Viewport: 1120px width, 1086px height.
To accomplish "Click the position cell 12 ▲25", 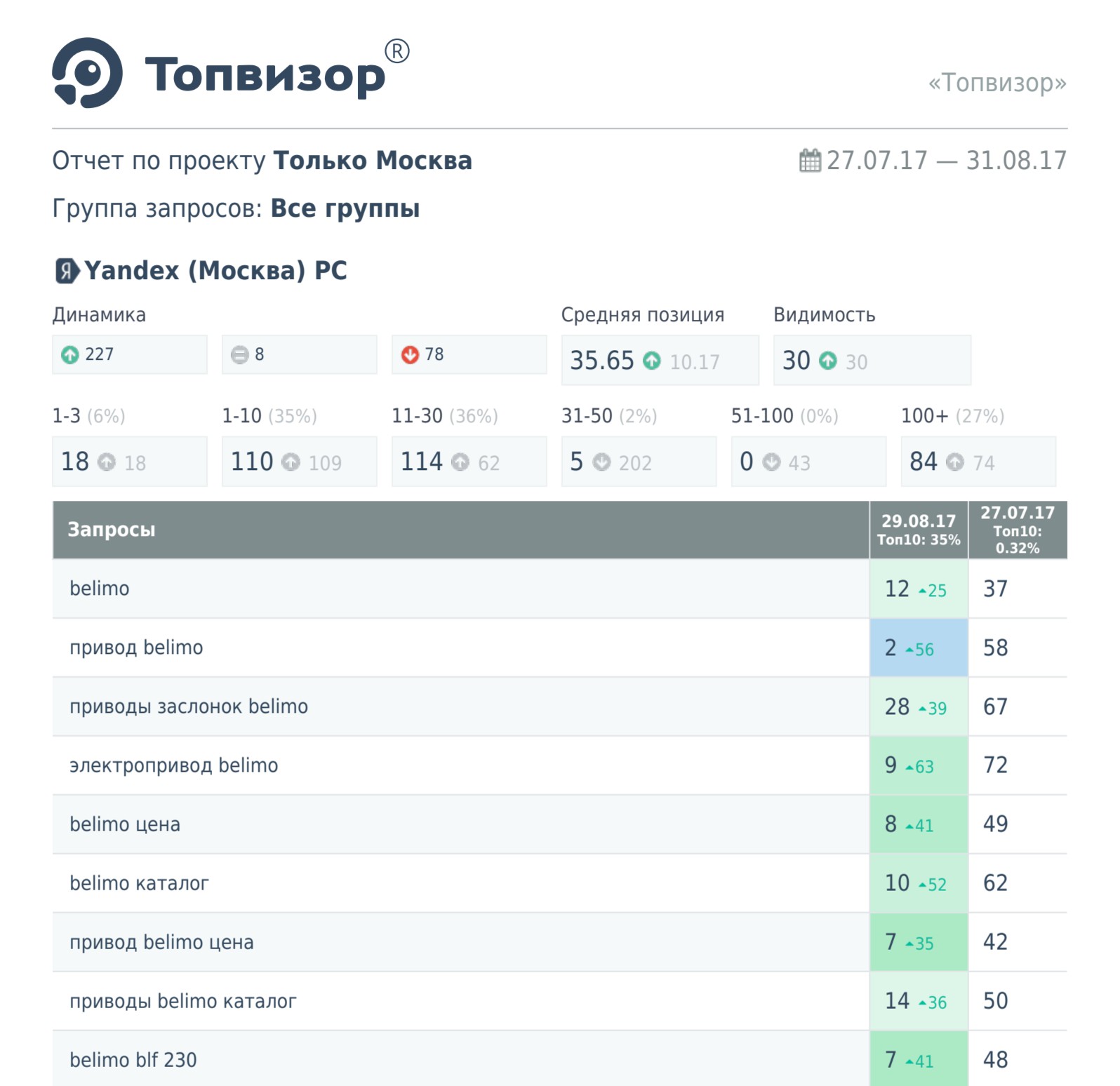I will pyautogui.click(x=919, y=589).
